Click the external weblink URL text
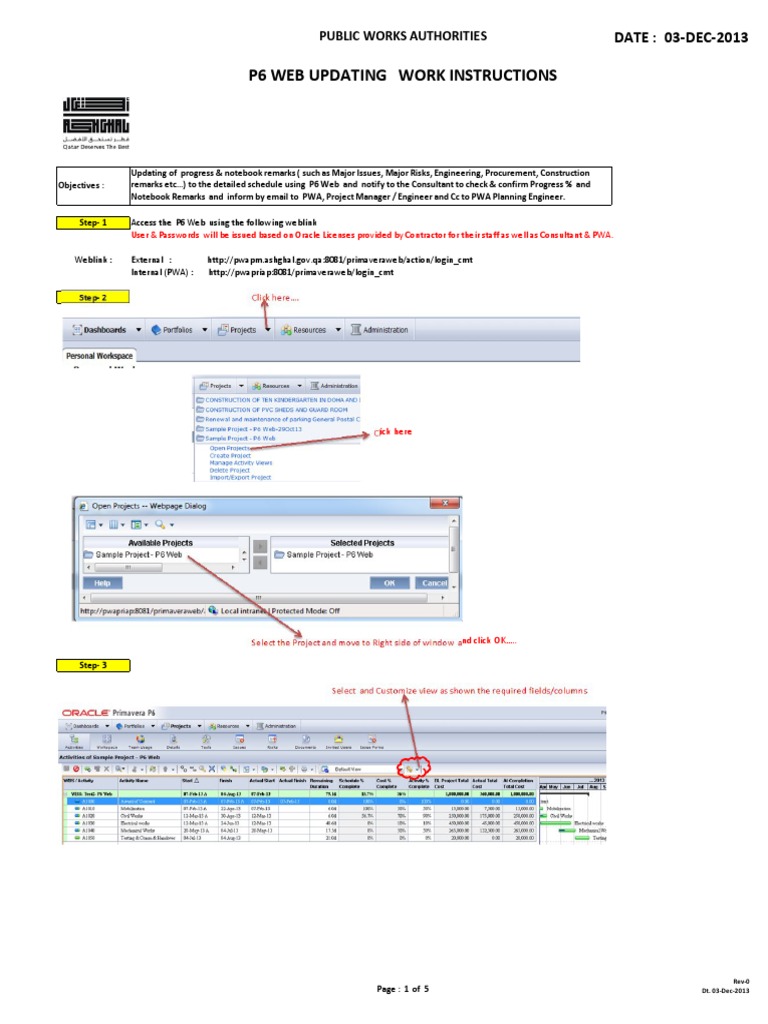768x1024 pixels. (x=340, y=260)
